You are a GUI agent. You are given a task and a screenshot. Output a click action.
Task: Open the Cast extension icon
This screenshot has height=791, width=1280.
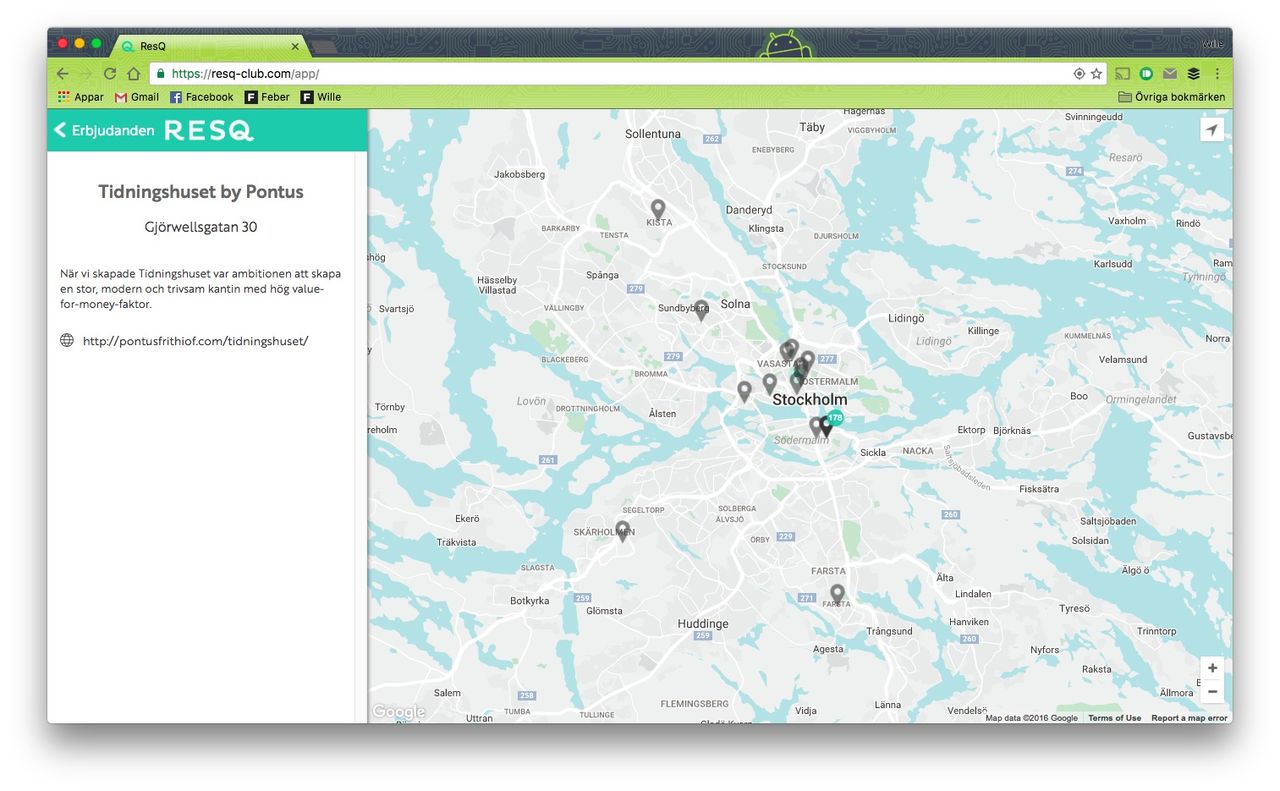pyautogui.click(x=1123, y=74)
